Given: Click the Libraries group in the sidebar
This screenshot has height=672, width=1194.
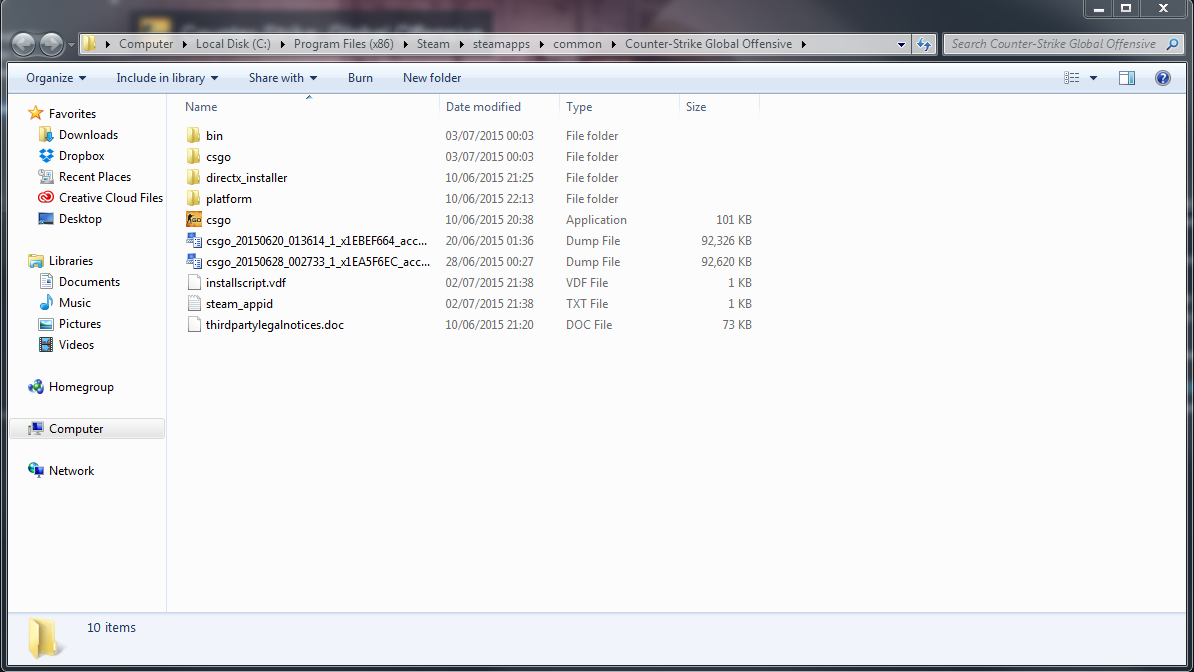Looking at the screenshot, I should coord(61,261).
